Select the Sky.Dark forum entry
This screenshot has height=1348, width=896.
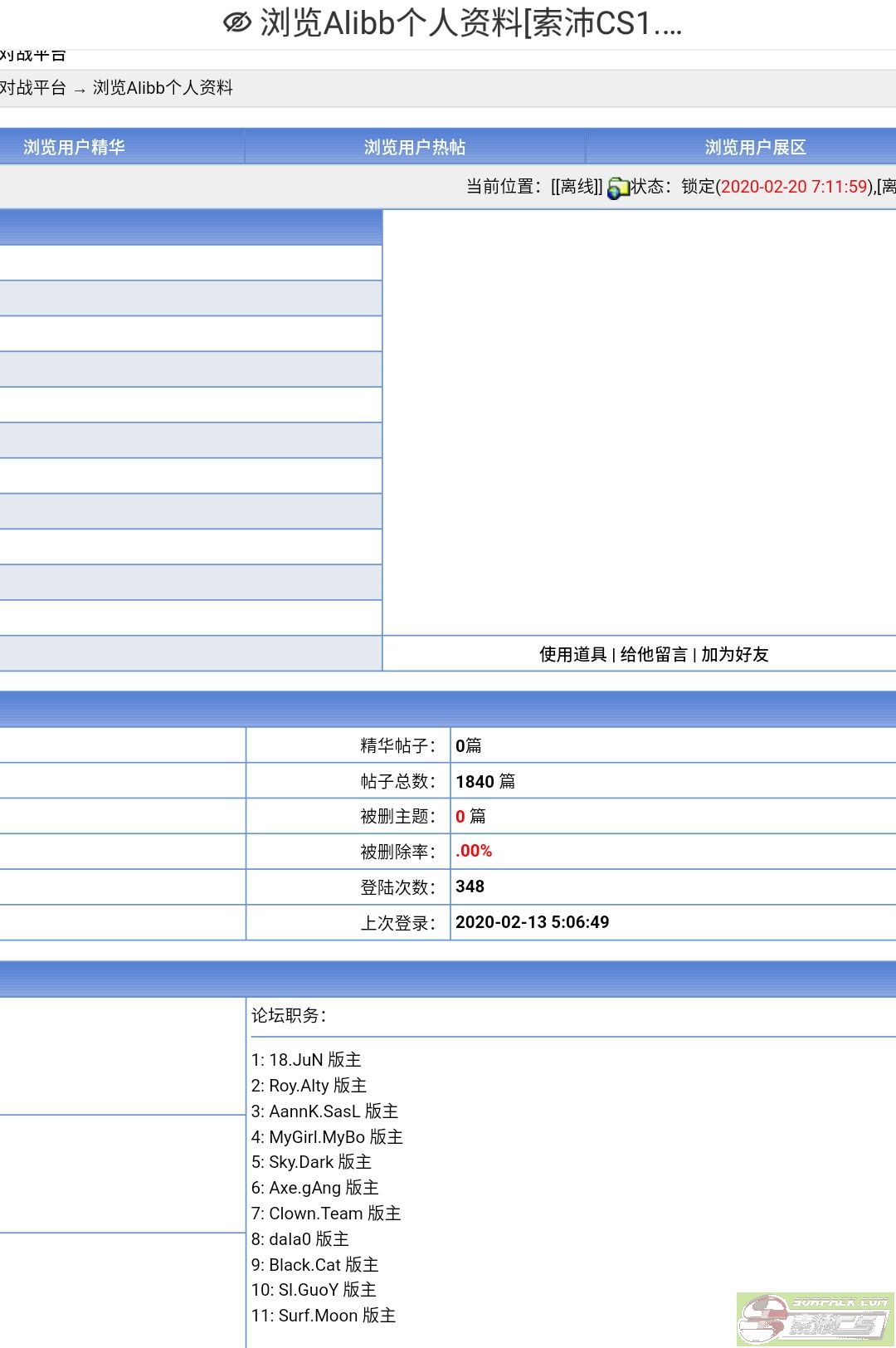pos(301,1162)
